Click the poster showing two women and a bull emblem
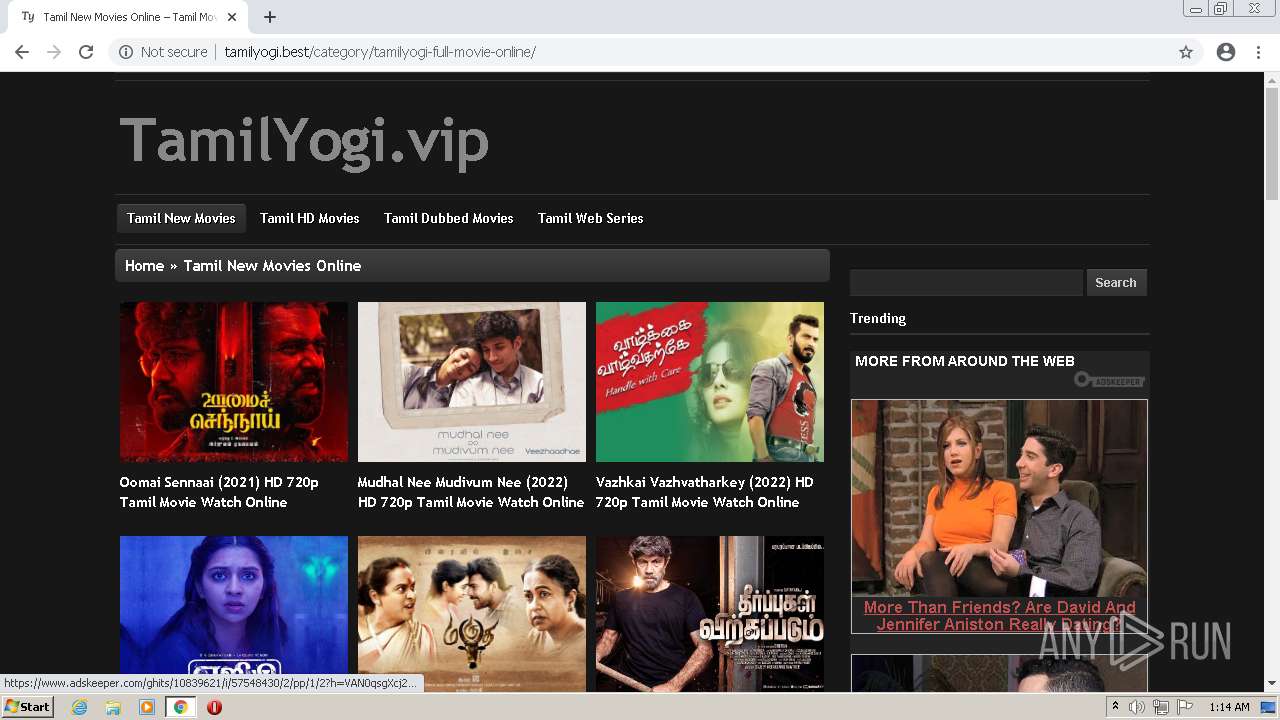Screen dimensions: 1280x720 coord(472,614)
